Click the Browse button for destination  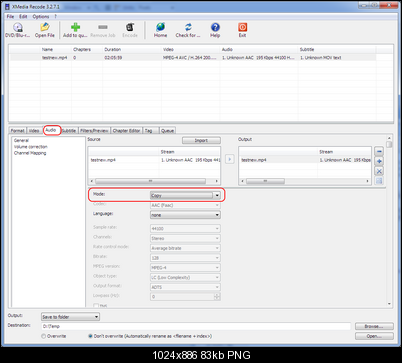tap(374, 326)
